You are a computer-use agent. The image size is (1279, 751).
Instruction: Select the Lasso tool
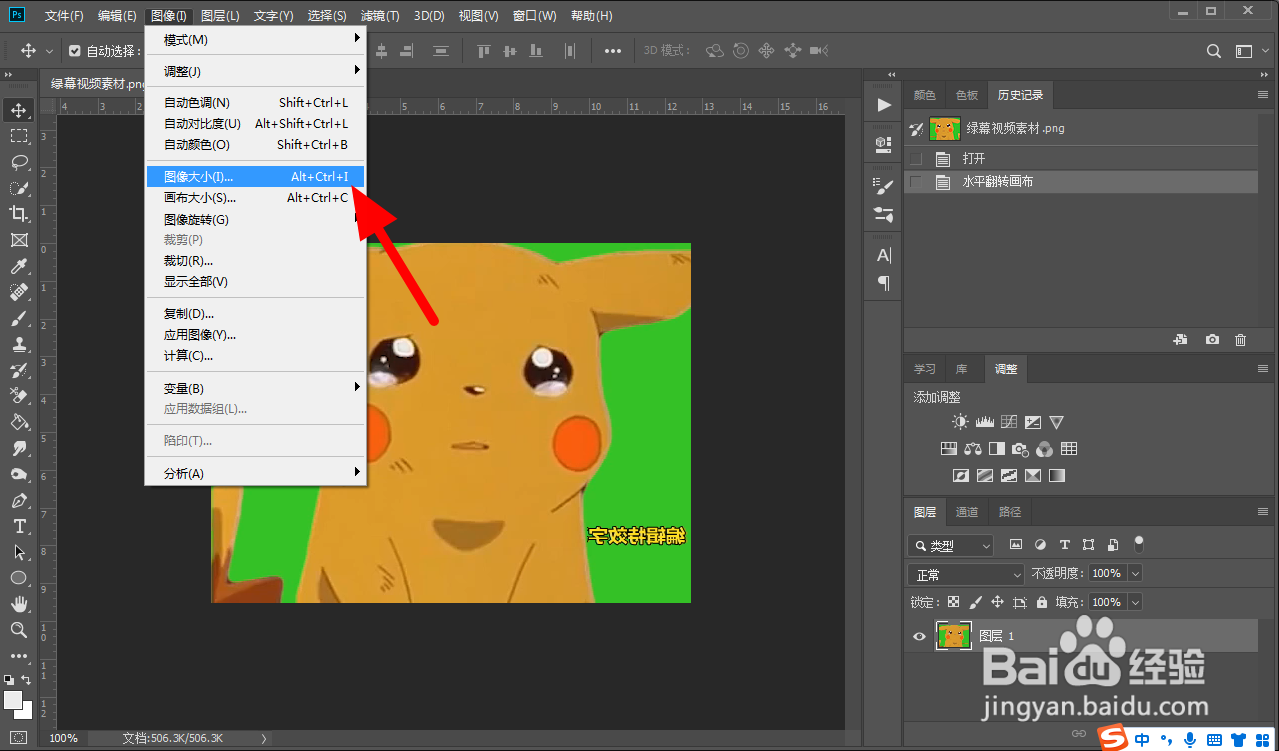pyautogui.click(x=19, y=162)
